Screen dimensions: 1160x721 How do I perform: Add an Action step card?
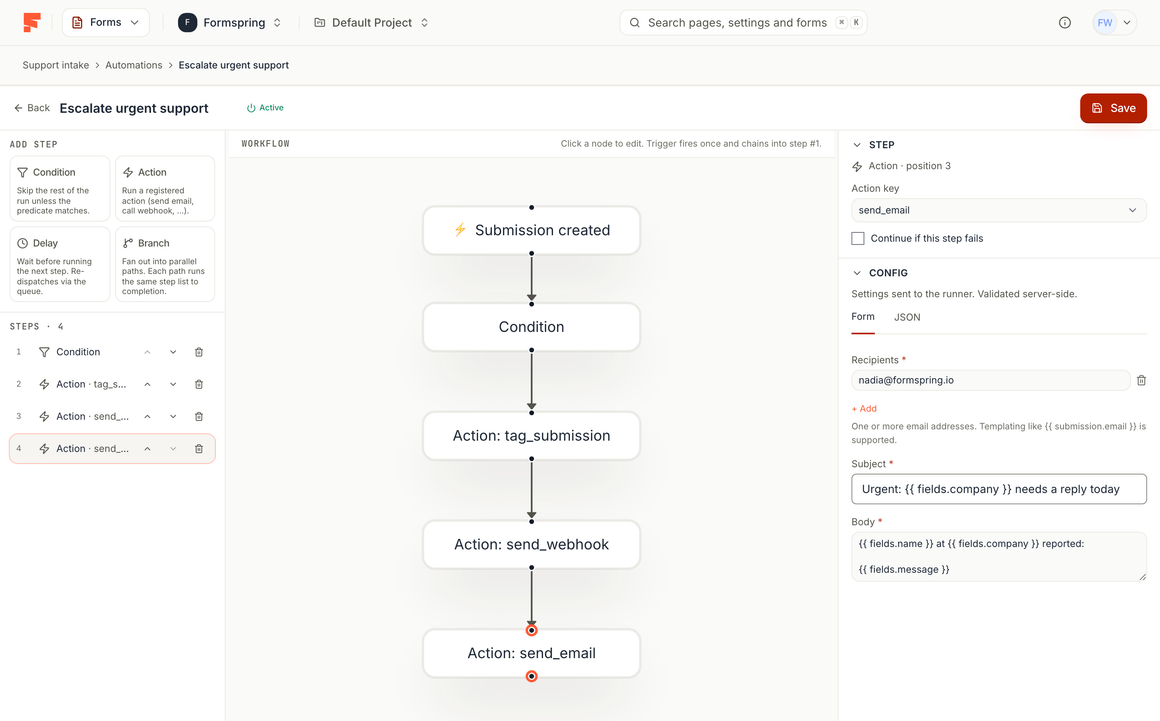(165, 189)
